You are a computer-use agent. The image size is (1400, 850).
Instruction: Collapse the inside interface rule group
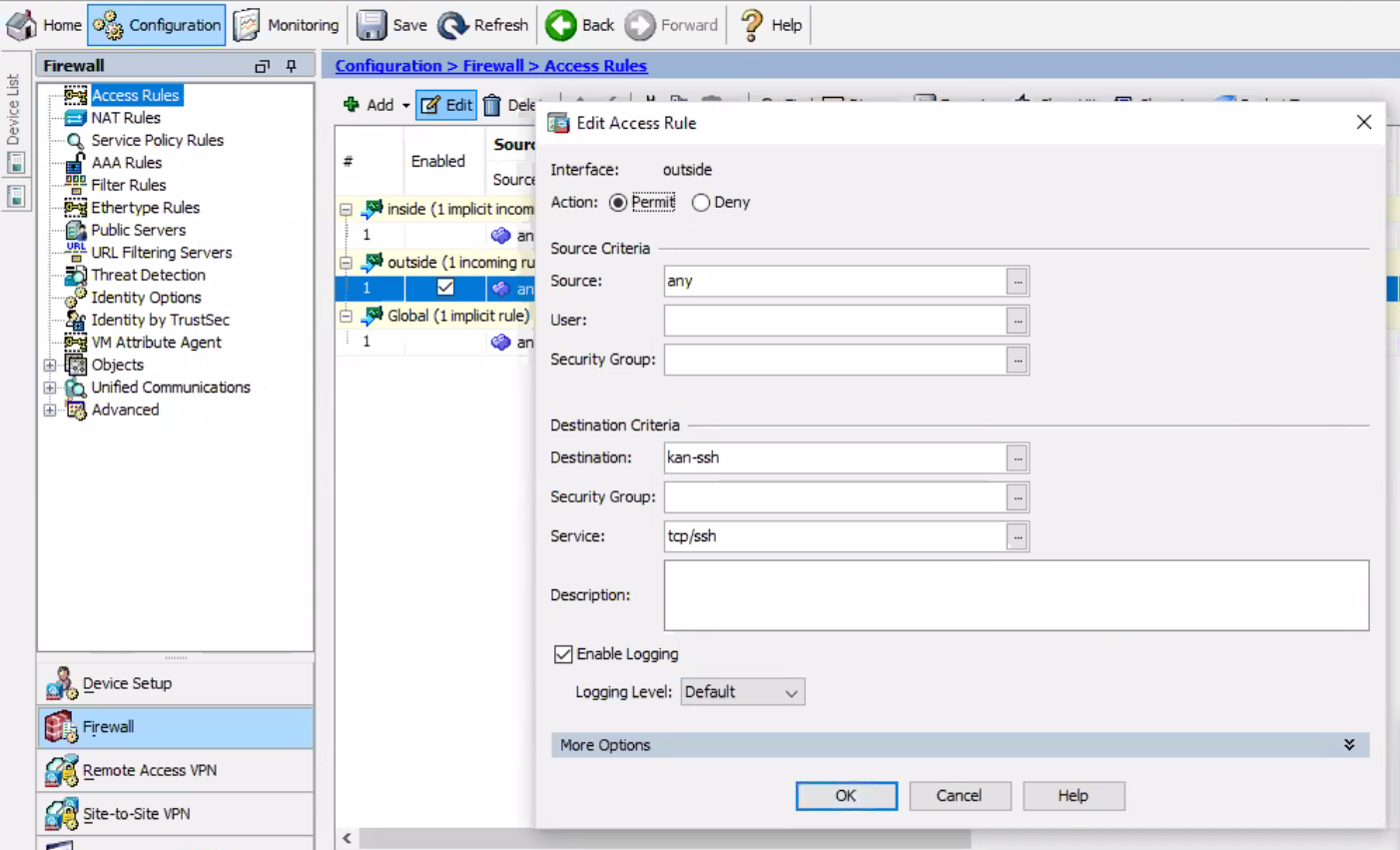346,210
